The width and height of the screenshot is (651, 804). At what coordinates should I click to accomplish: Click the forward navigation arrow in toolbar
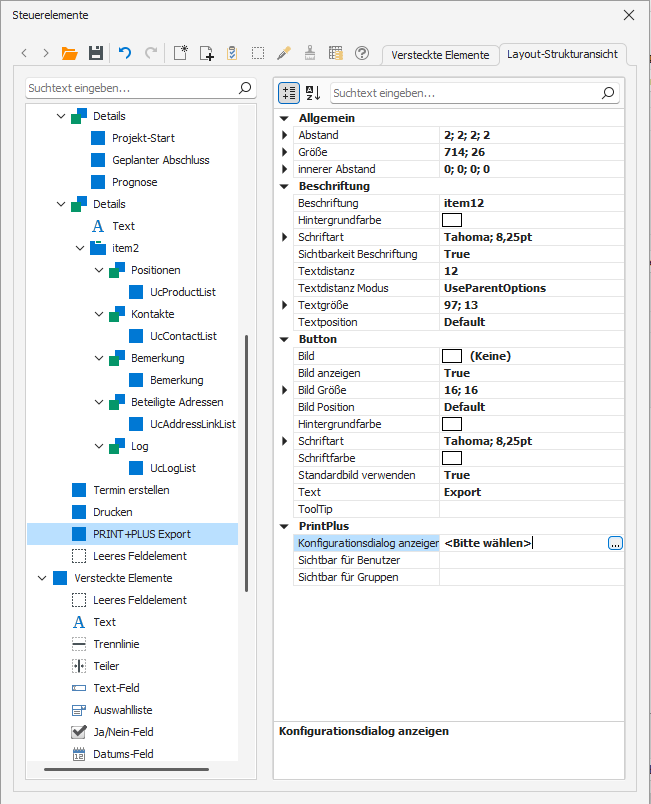click(x=46, y=53)
